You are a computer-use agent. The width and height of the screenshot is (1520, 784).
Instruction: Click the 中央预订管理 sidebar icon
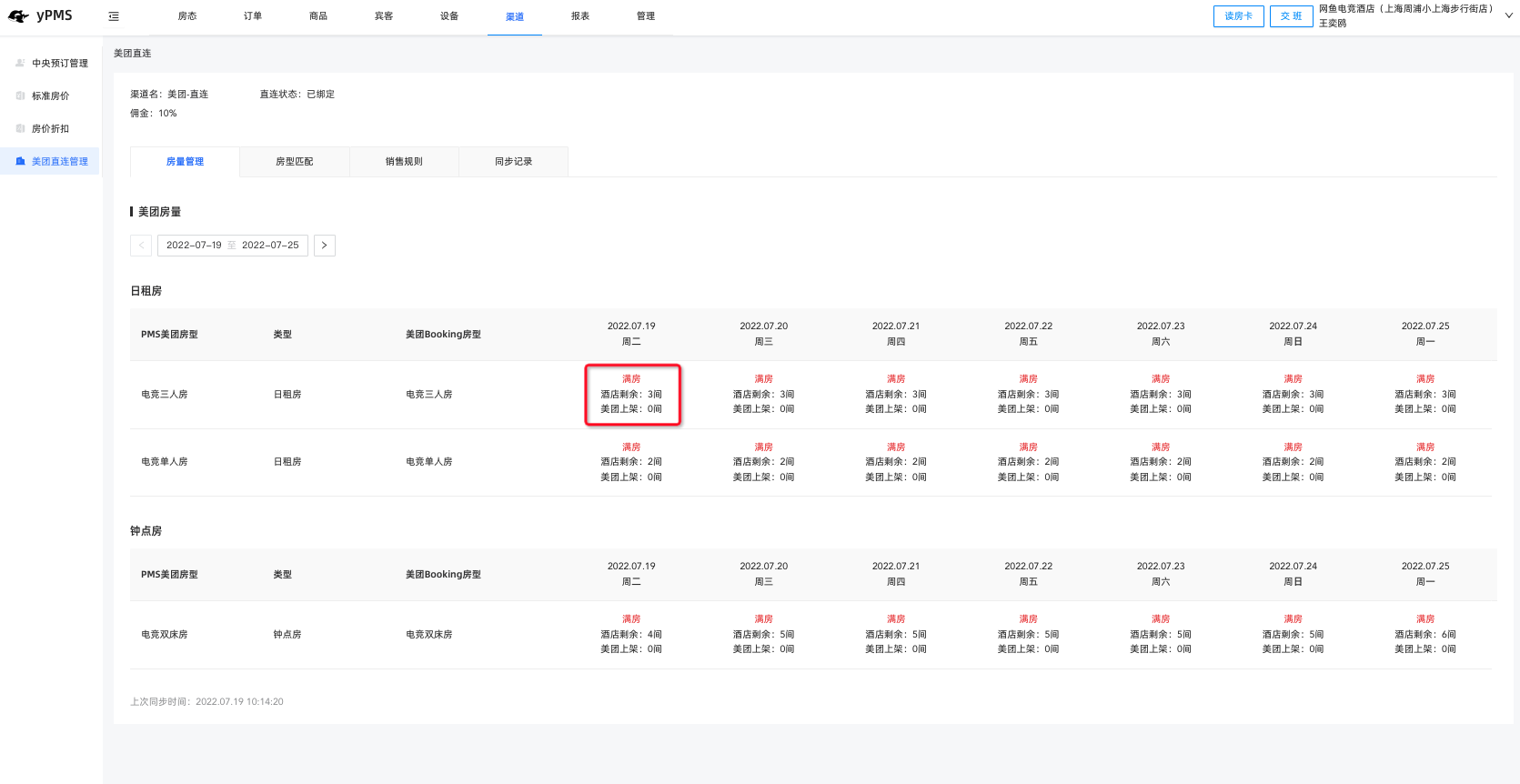20,63
